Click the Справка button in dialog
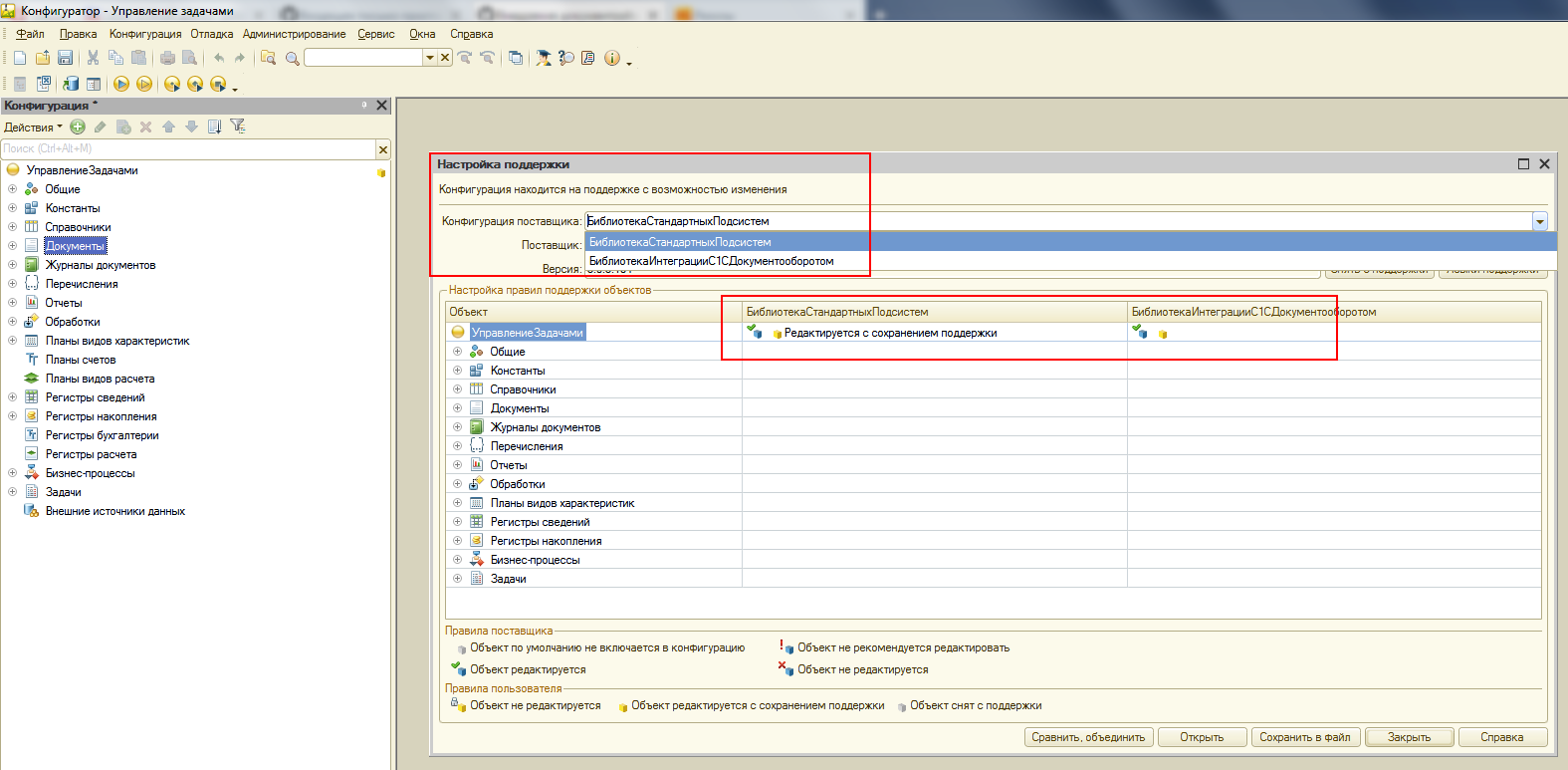Viewport: 1568px width, 770px height. 1502,737
